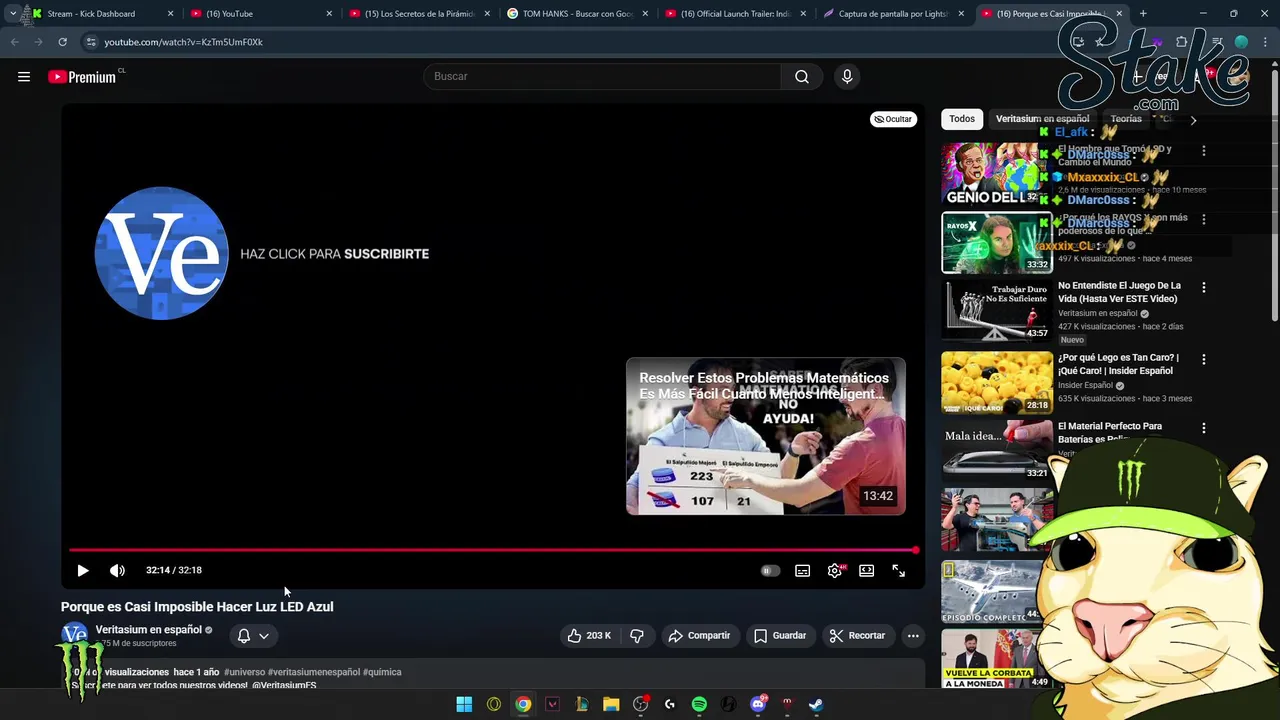Mute the video volume

pos(117,570)
